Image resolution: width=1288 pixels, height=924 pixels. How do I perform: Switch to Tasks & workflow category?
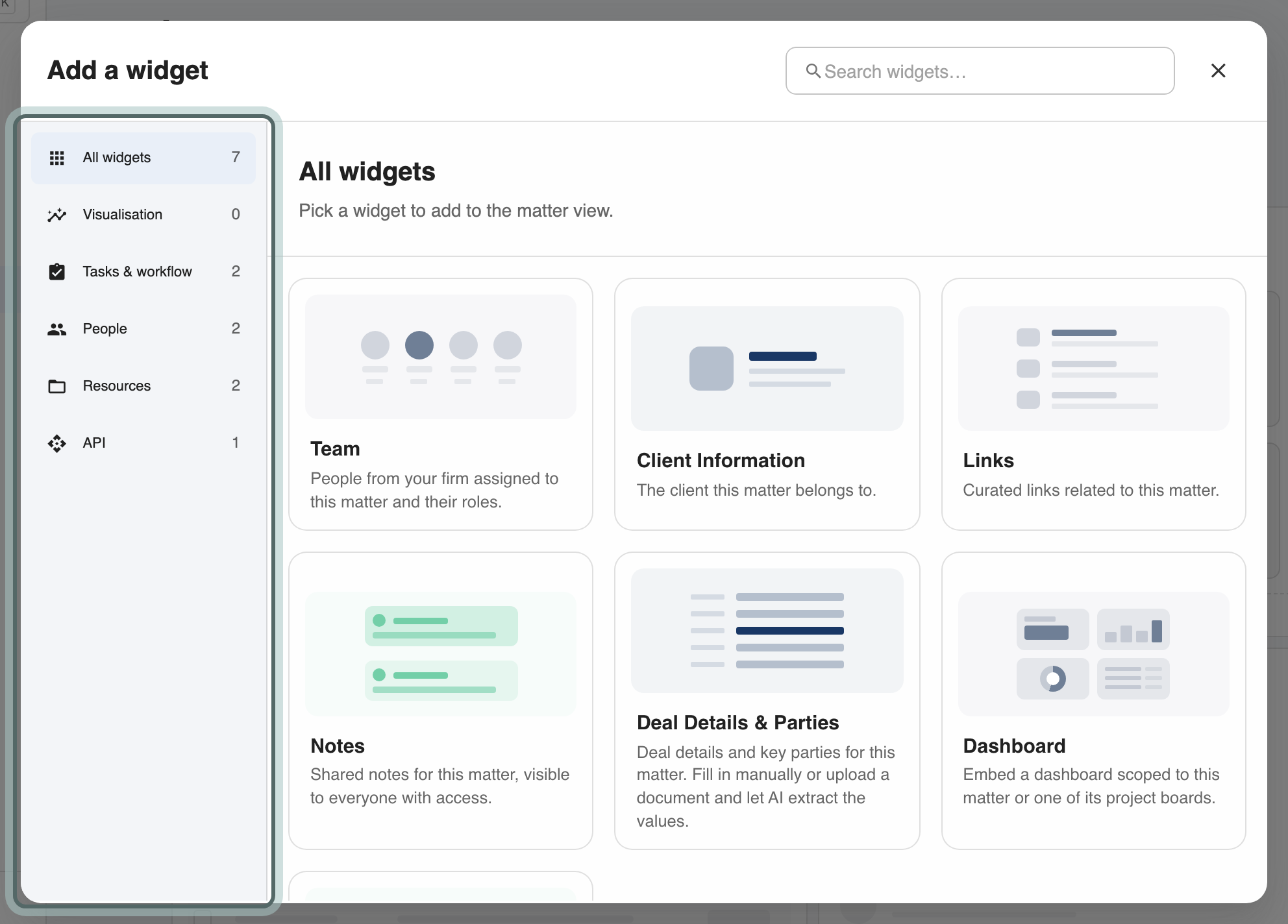[143, 272]
